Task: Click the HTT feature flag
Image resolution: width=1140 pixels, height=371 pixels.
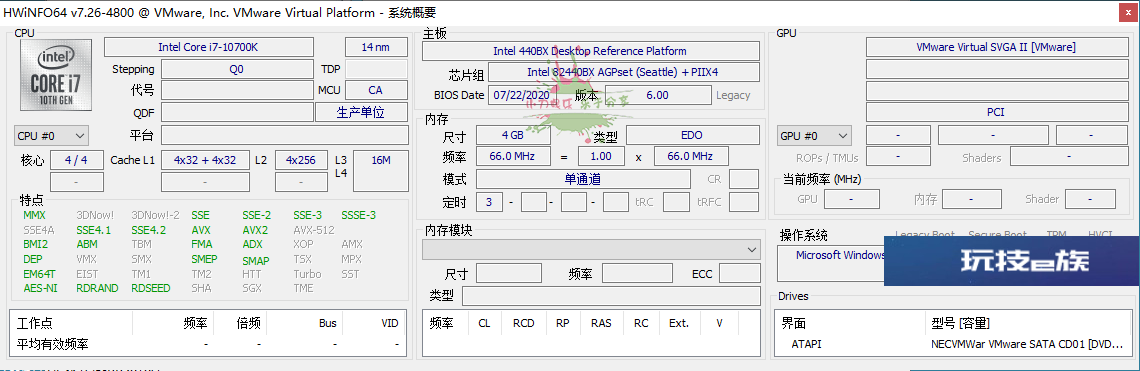Action: (x=252, y=274)
